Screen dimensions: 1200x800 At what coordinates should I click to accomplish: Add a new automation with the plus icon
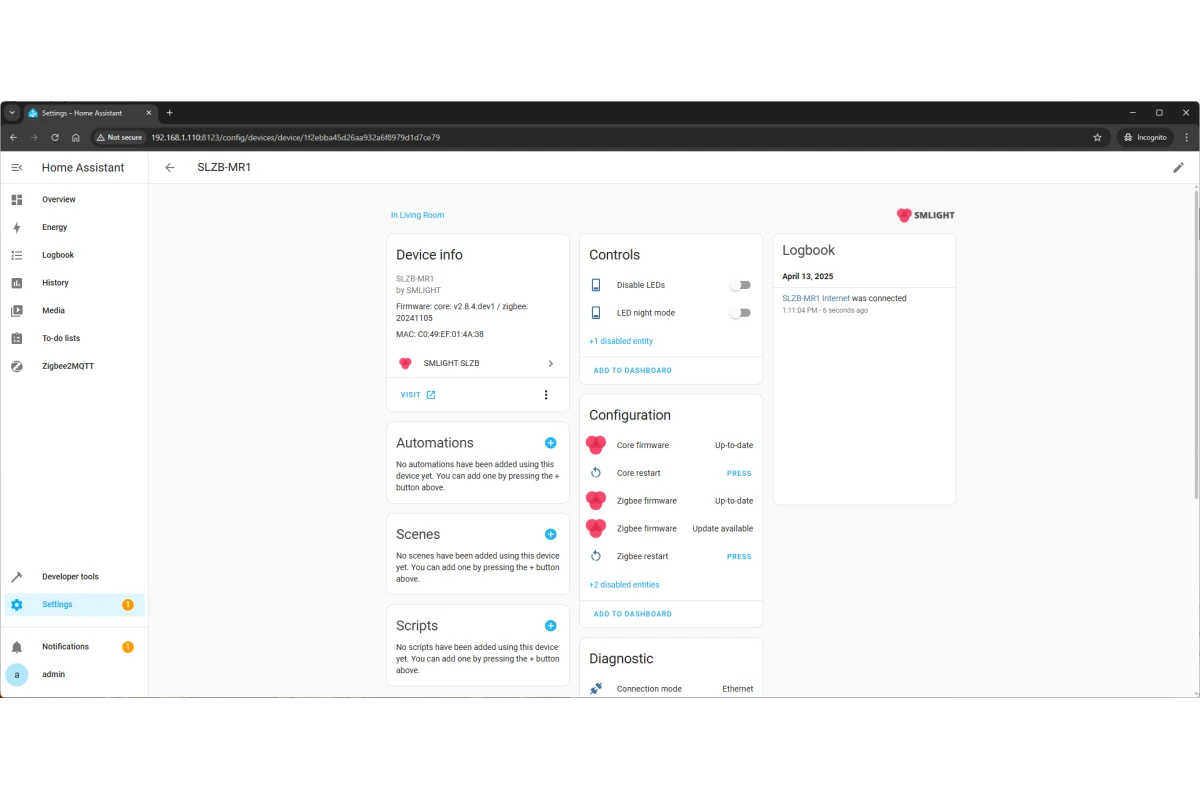click(x=550, y=443)
